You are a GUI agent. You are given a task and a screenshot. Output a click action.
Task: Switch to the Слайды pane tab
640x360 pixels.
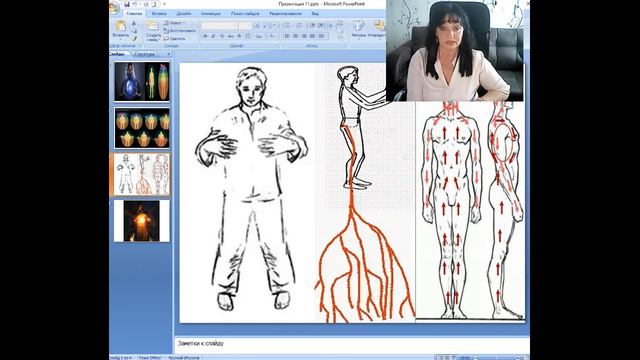117,54
